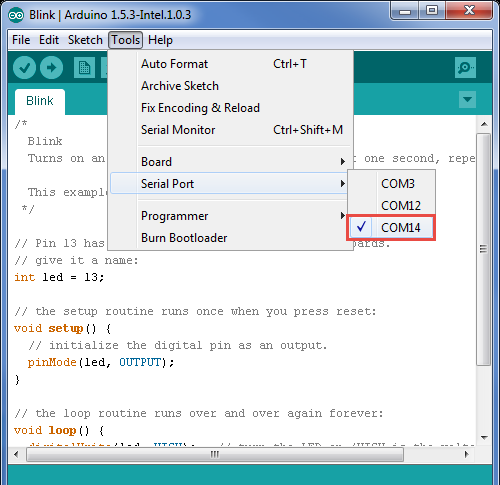
Task: Choose Burn Bootloader menu entry
Action: click(x=230, y=238)
